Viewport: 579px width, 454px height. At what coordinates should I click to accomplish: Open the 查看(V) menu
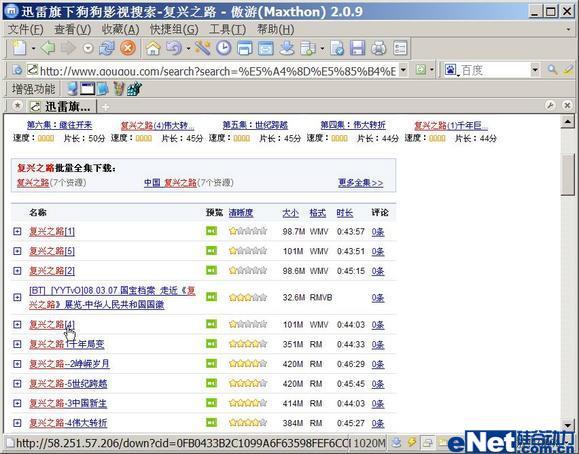click(72, 29)
